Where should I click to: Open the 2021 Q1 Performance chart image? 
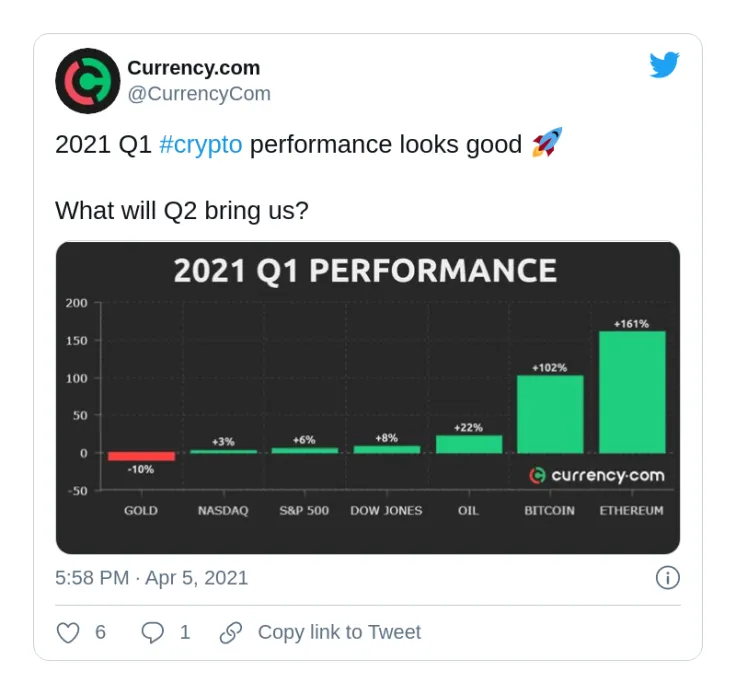368,397
